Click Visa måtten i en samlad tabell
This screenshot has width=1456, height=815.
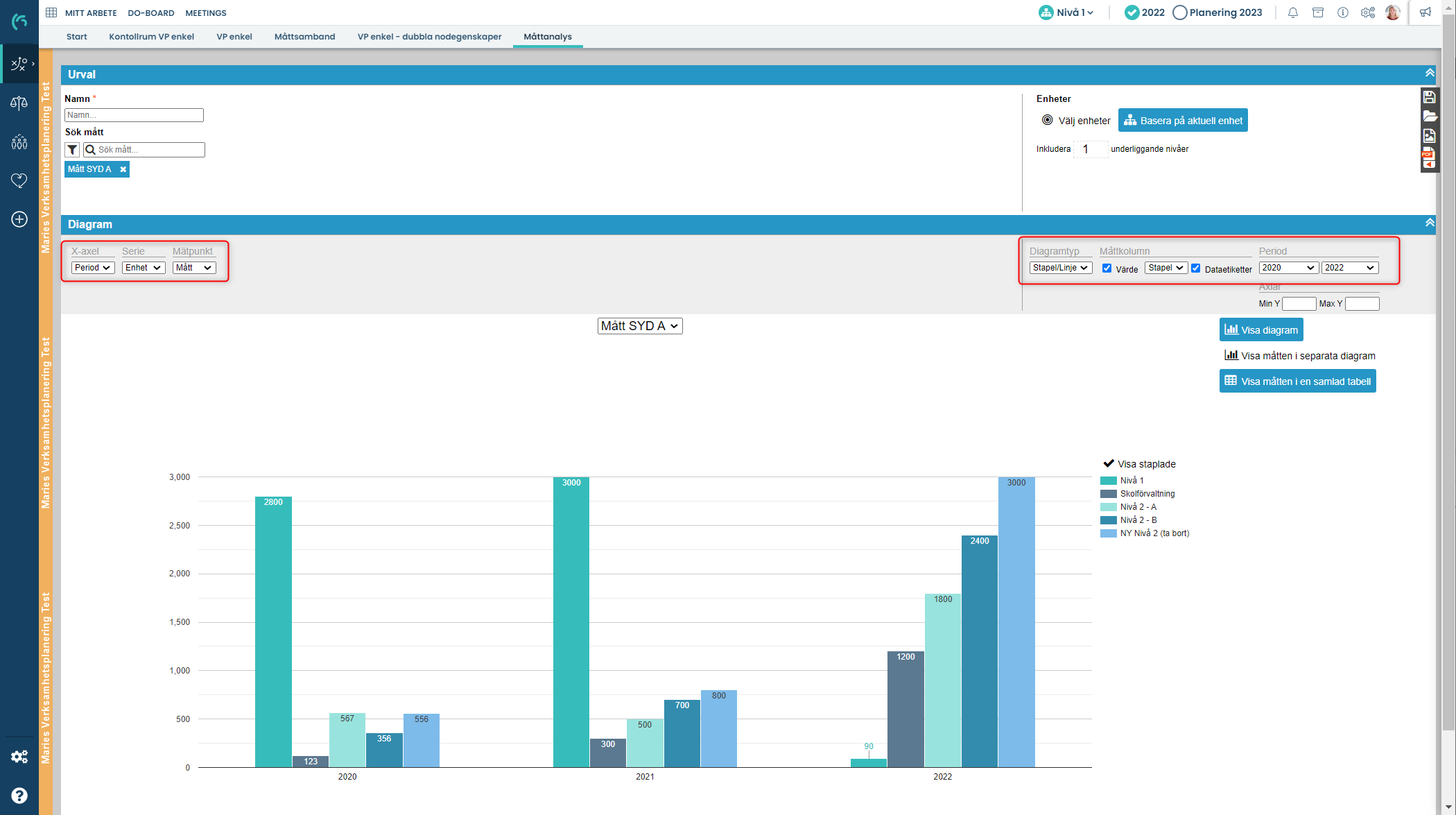pyautogui.click(x=1298, y=381)
